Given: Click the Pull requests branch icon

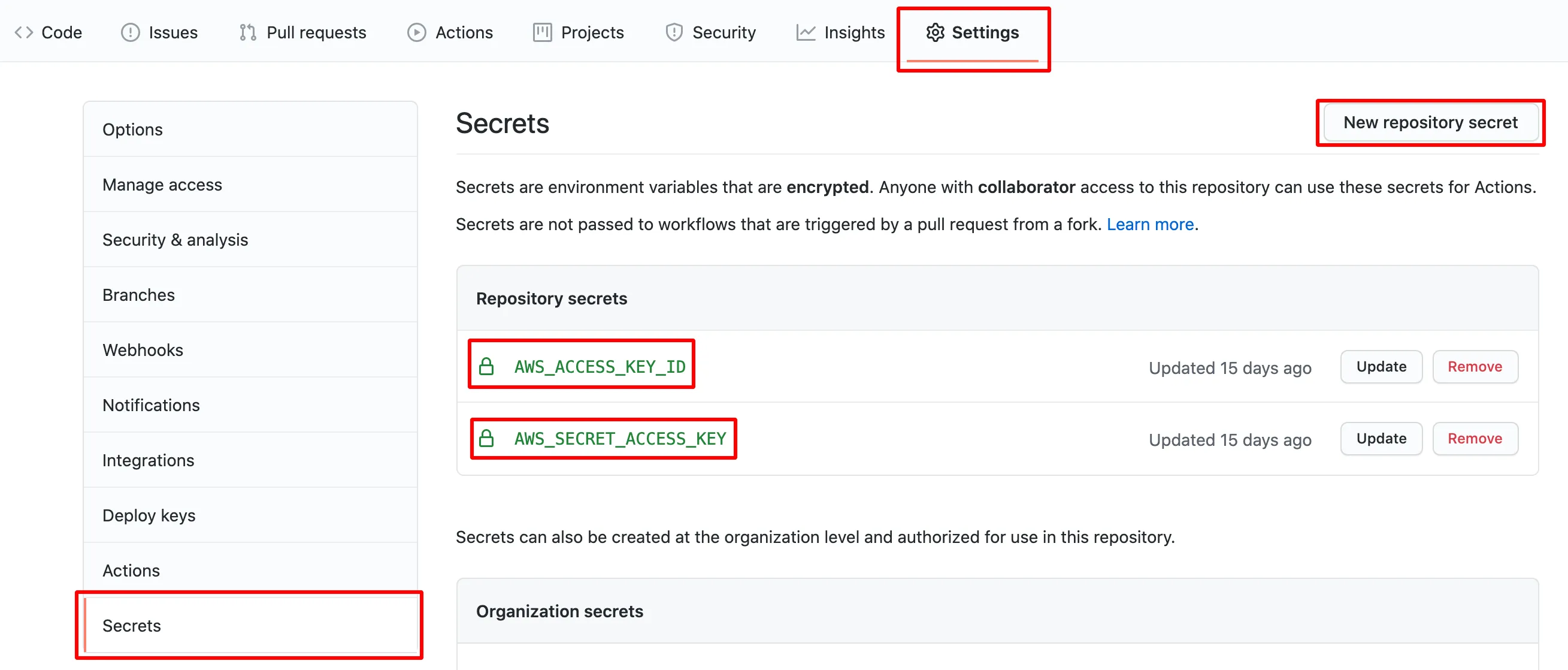Looking at the screenshot, I should pyautogui.click(x=248, y=32).
